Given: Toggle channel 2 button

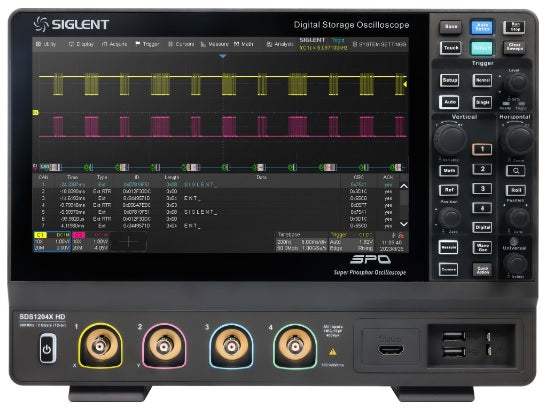Looking at the screenshot, I should [482, 169].
